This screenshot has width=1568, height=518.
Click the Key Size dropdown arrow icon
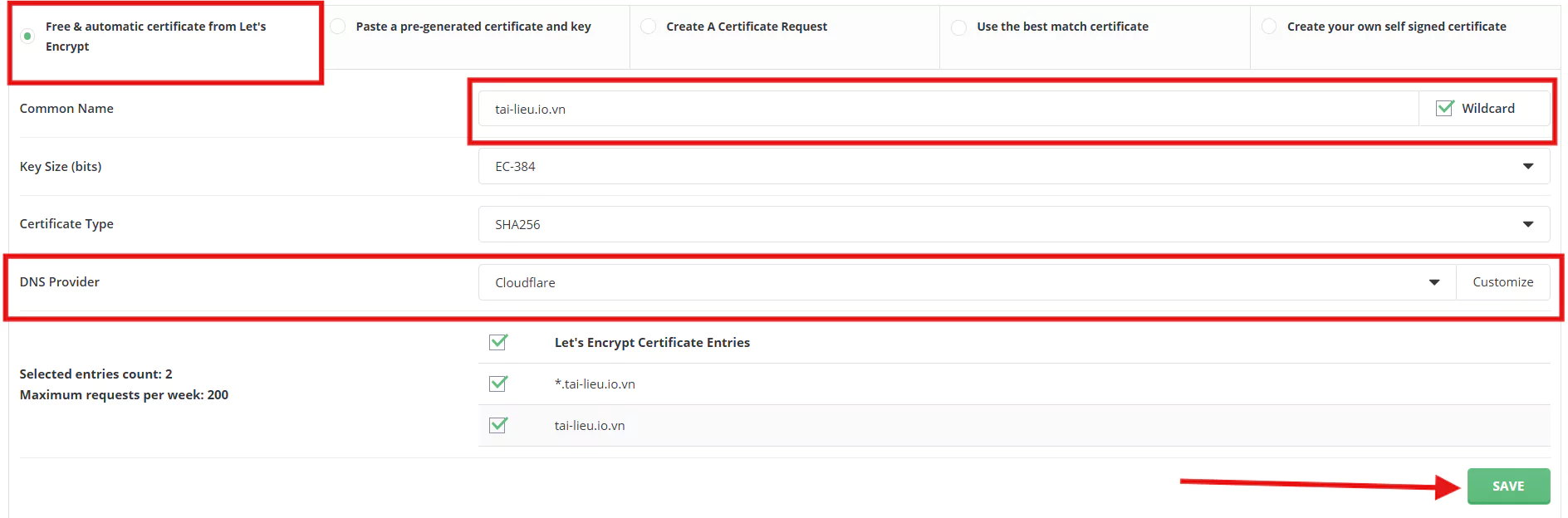point(1528,166)
